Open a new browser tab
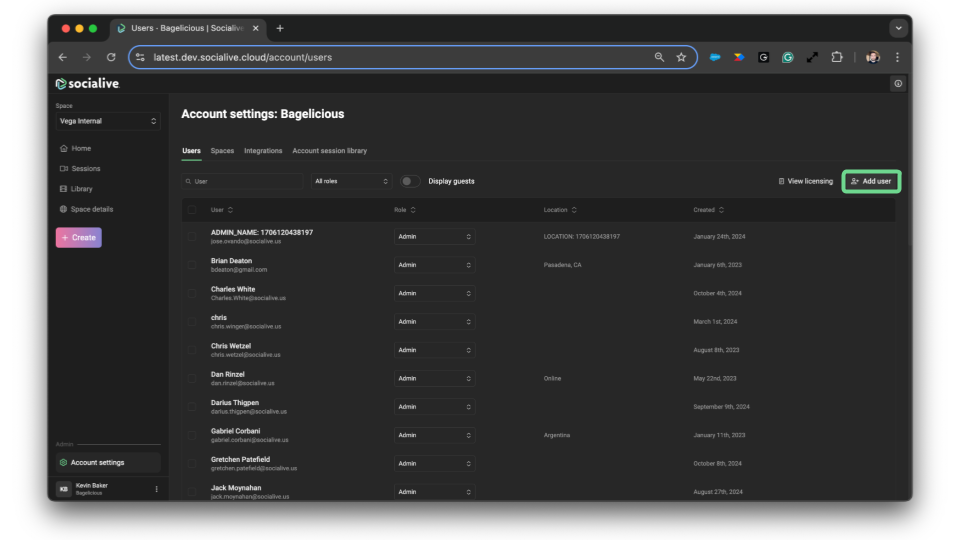The height and width of the screenshot is (540, 960). coord(280,28)
